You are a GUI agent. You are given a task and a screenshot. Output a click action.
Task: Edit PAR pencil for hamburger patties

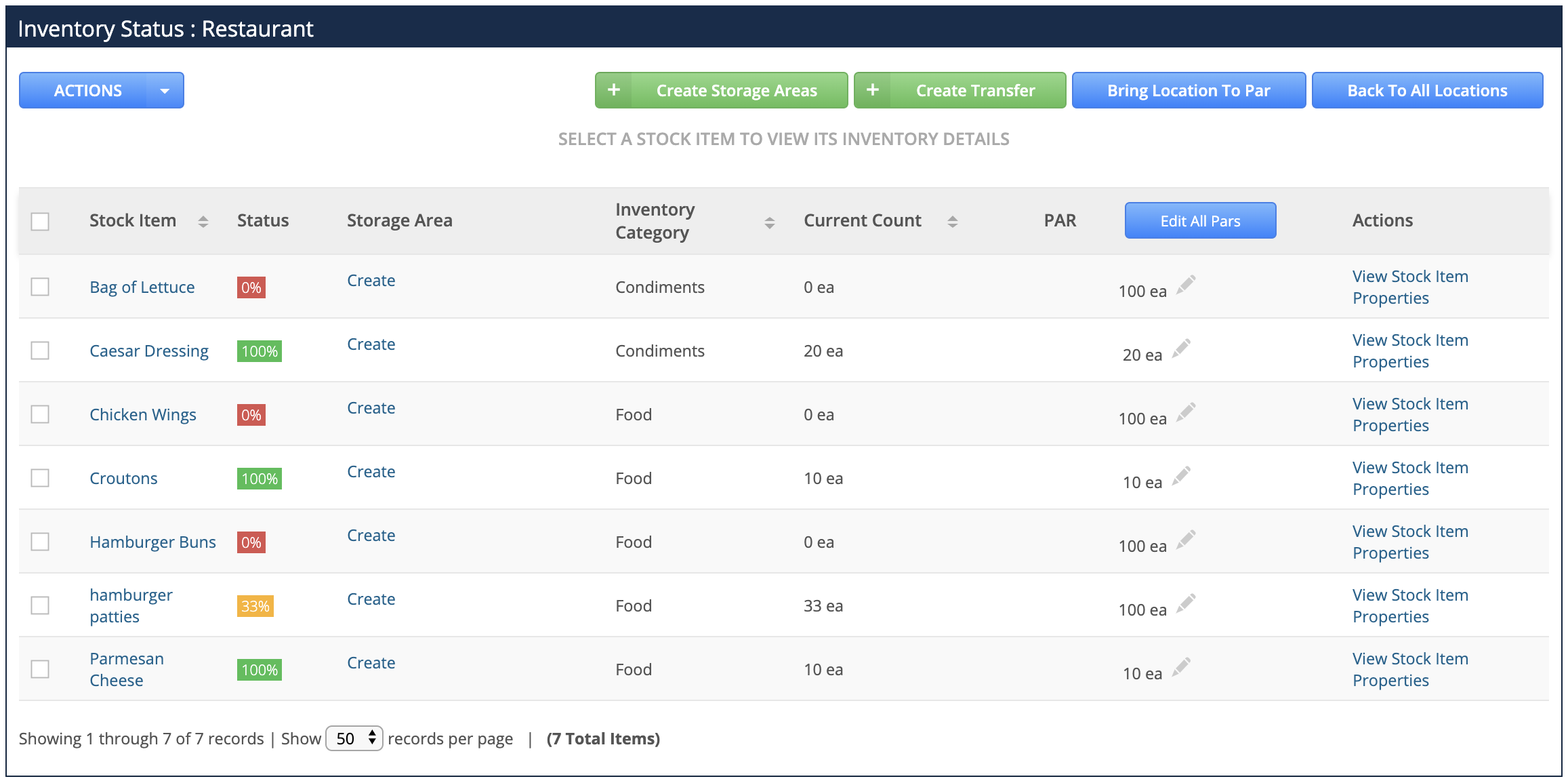pyautogui.click(x=1185, y=603)
